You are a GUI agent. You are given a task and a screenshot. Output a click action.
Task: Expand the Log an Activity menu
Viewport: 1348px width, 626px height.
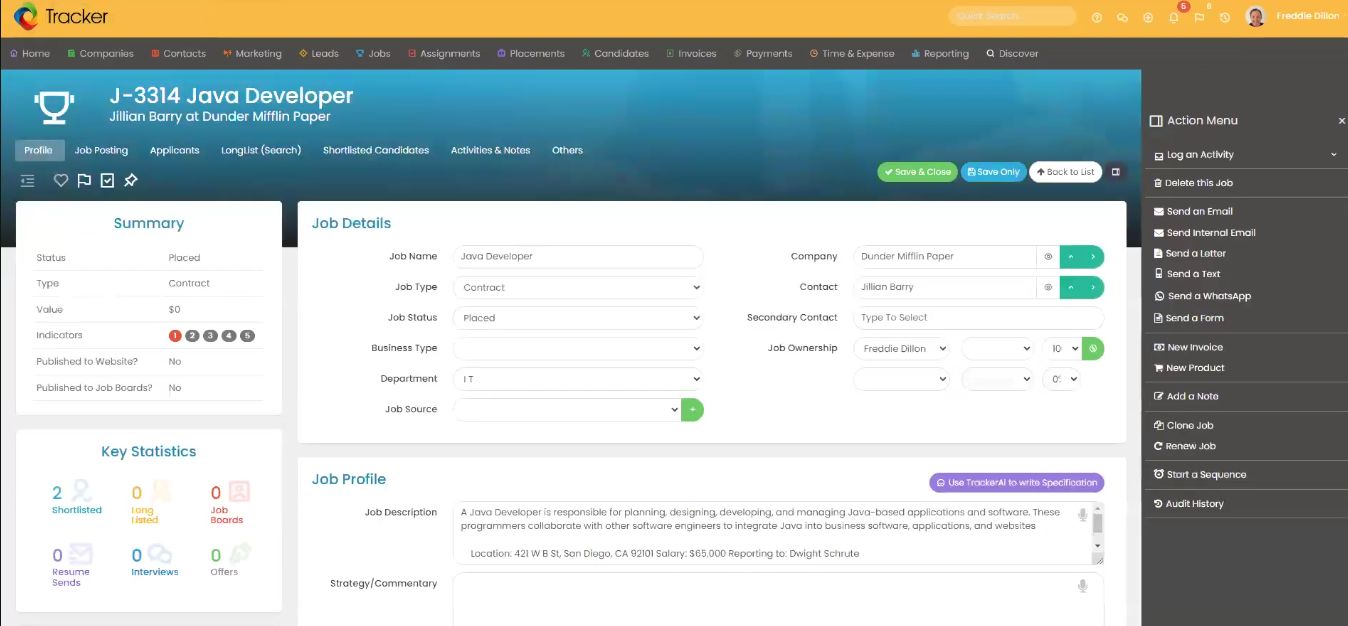[x=1245, y=155]
